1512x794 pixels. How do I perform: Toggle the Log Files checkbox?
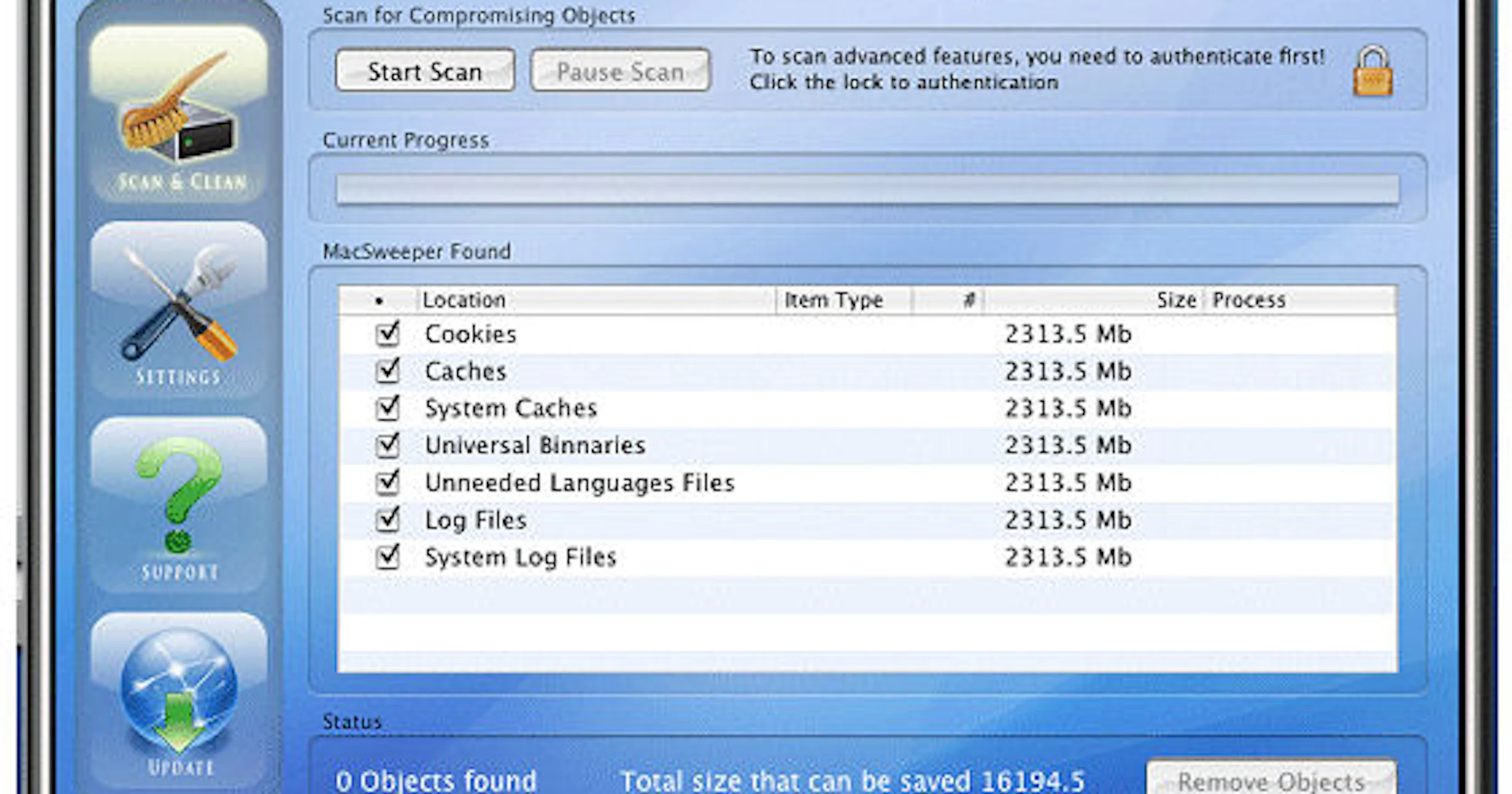pos(387,519)
